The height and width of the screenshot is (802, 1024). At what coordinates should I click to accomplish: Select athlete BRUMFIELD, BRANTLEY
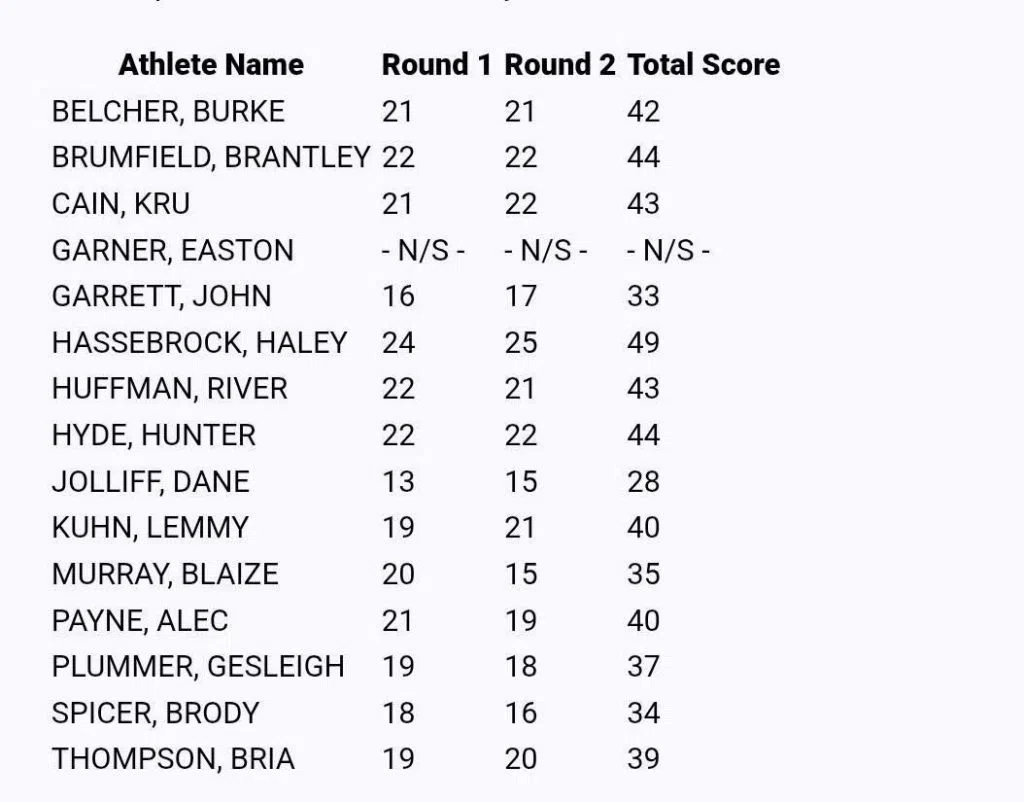(x=211, y=157)
